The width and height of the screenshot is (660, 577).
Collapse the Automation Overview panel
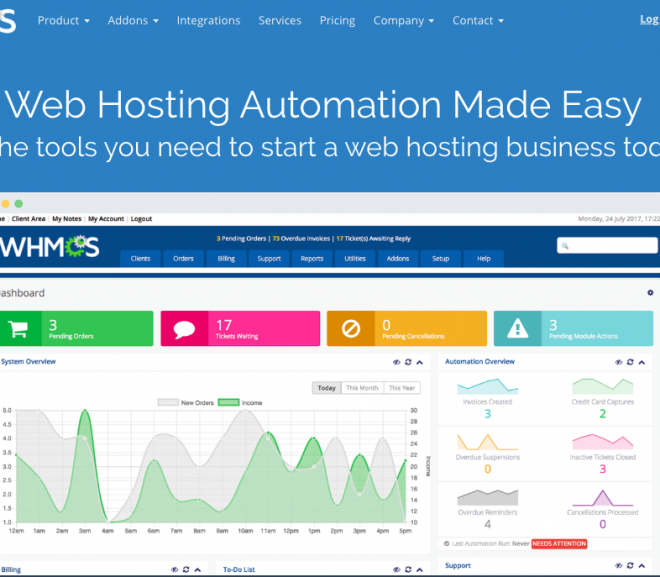(641, 362)
